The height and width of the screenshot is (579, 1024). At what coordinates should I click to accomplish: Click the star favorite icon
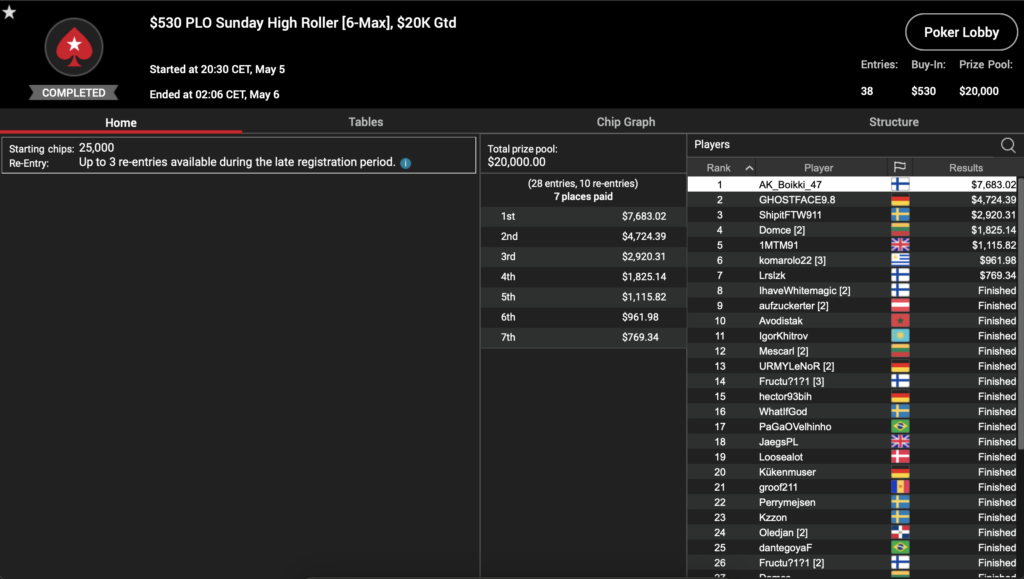point(9,12)
